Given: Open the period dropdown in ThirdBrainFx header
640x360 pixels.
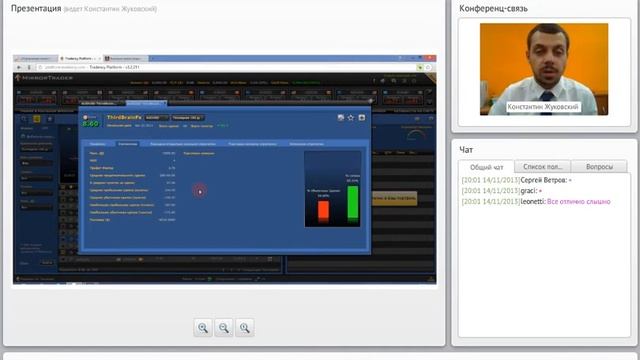Looking at the screenshot, I should [x=187, y=118].
